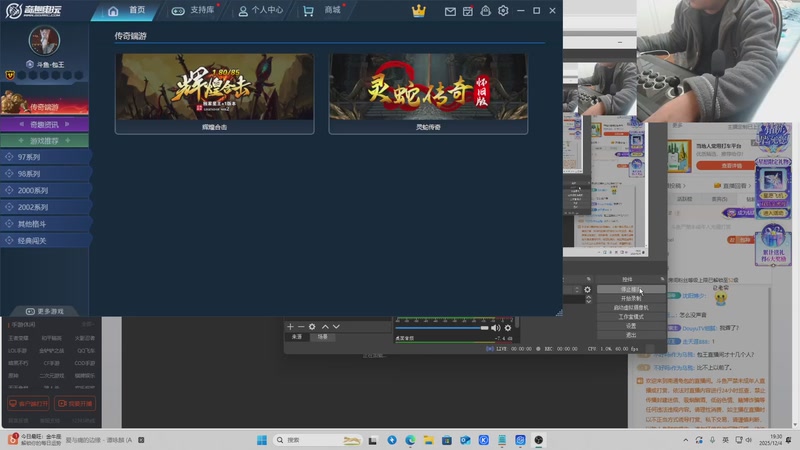Open the calendar check-in icon
The image size is (800, 450).
(x=467, y=11)
